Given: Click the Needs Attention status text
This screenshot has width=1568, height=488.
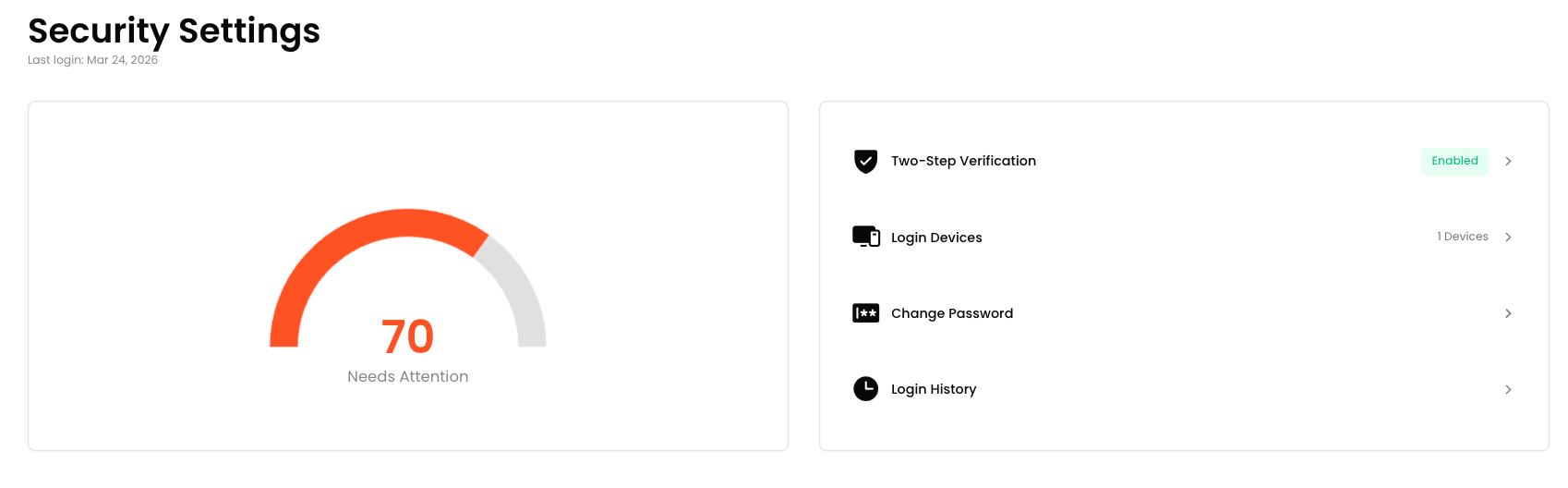Looking at the screenshot, I should tap(407, 376).
